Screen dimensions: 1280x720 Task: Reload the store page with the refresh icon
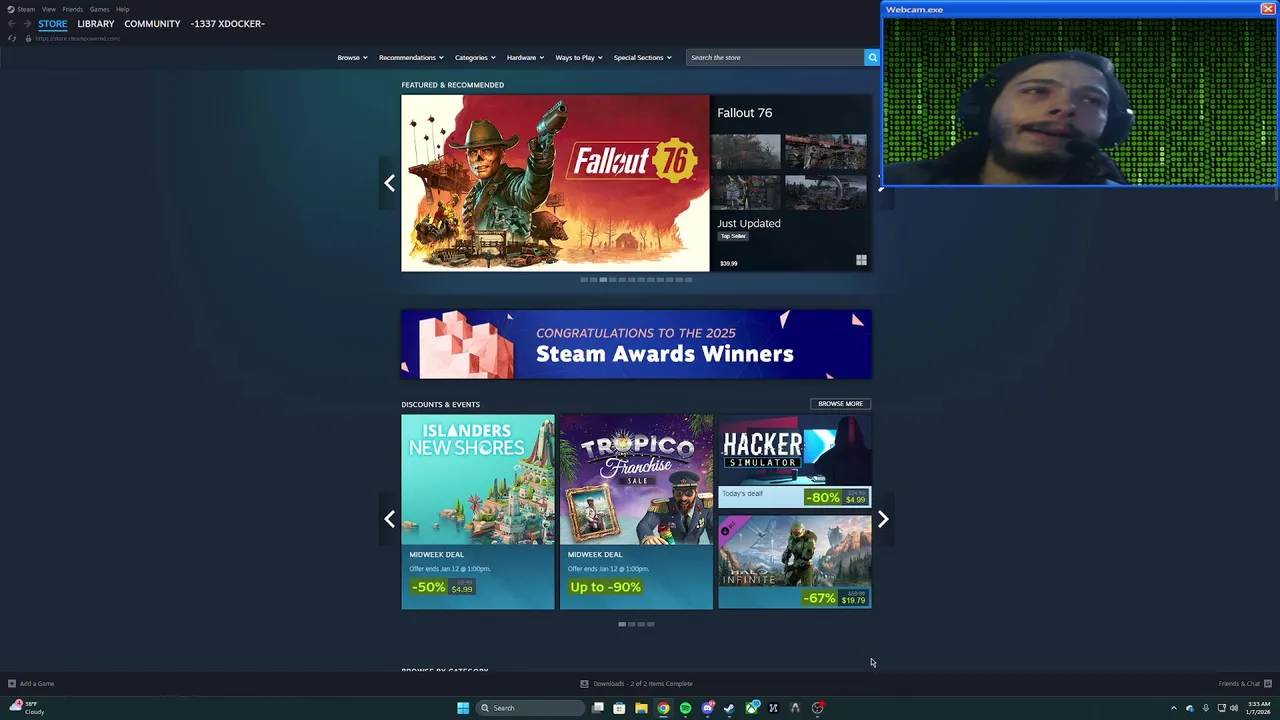[12, 38]
